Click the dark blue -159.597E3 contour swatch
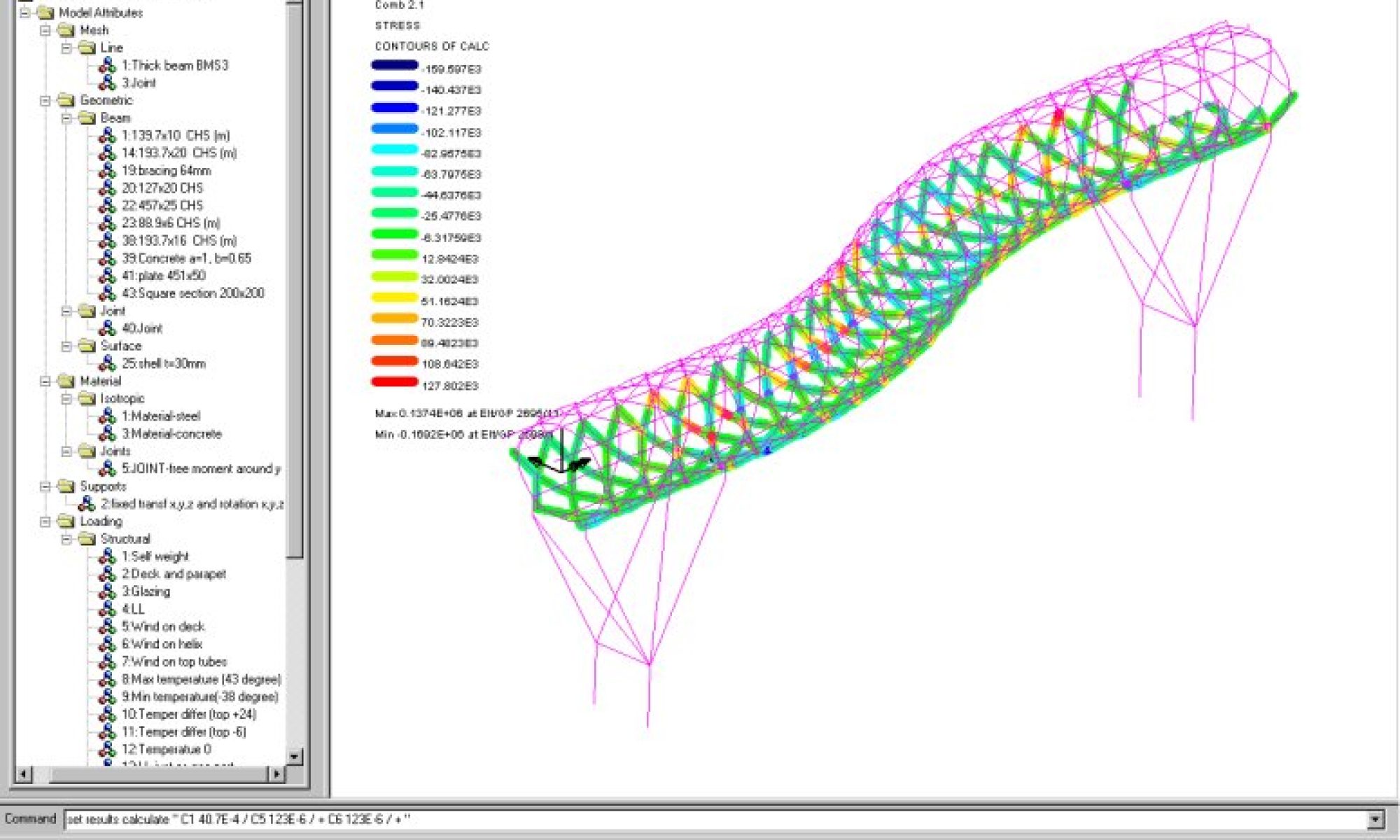1400x840 pixels. tap(394, 65)
